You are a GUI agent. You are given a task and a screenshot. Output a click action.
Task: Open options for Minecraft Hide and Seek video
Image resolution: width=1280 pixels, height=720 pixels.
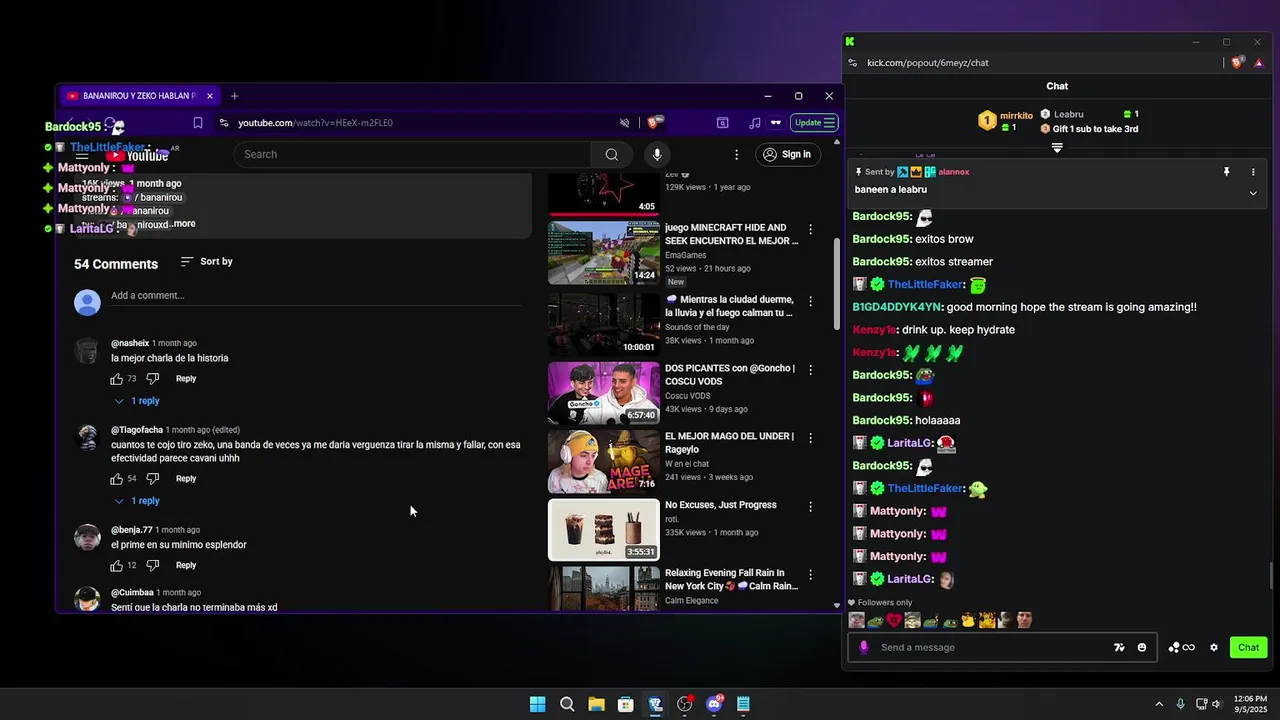click(810, 229)
